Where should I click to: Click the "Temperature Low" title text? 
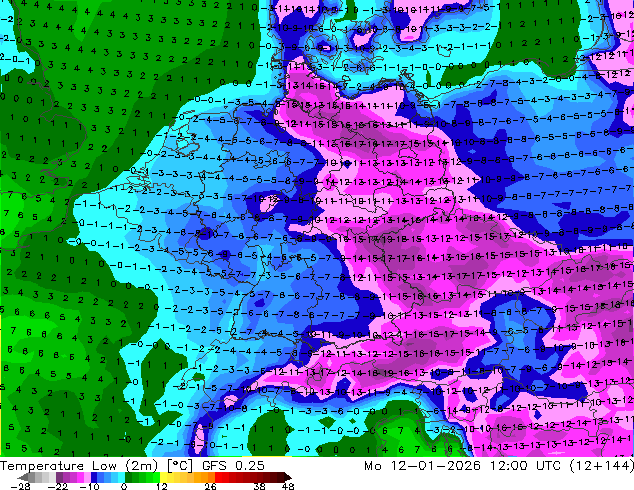click(x=58, y=466)
